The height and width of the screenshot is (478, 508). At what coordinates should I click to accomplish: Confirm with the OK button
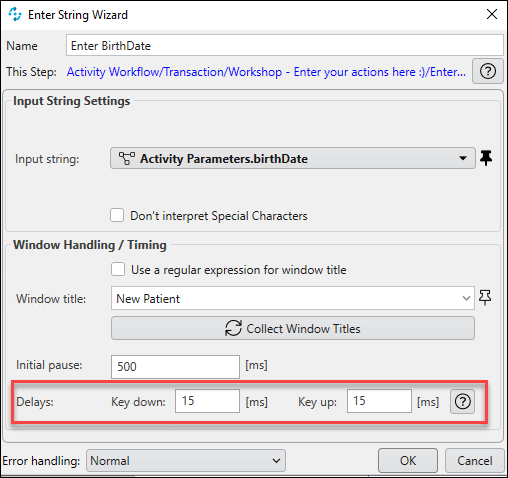[408, 461]
